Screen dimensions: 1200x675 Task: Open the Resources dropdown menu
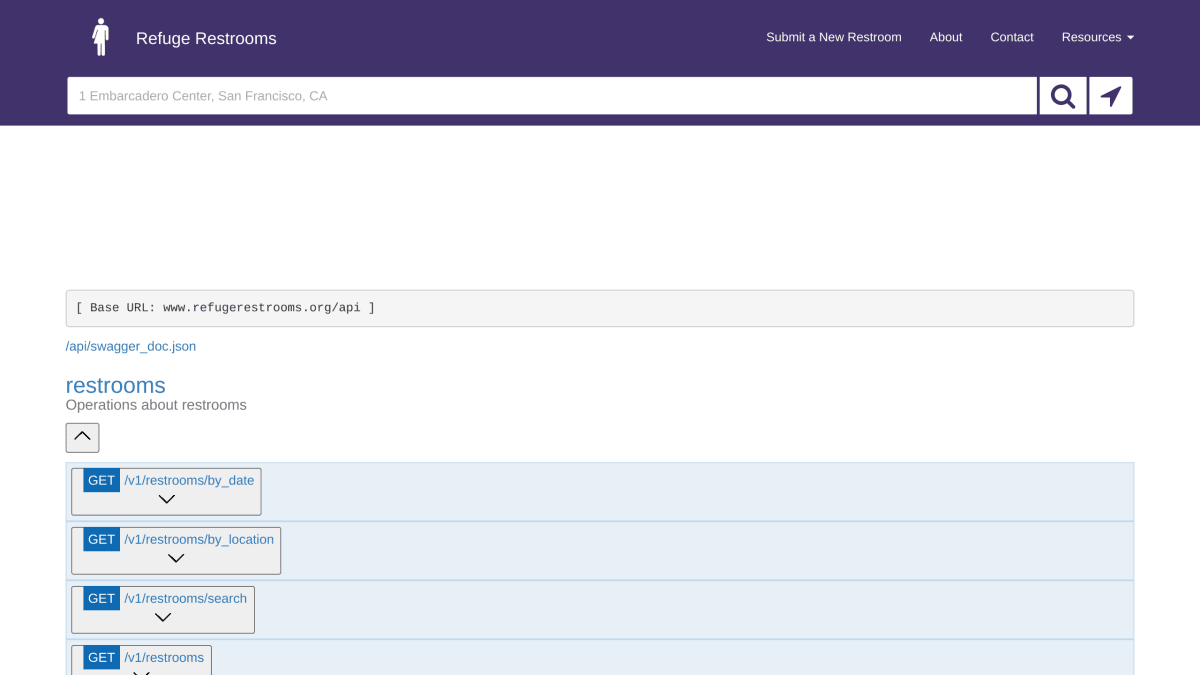tap(1097, 37)
